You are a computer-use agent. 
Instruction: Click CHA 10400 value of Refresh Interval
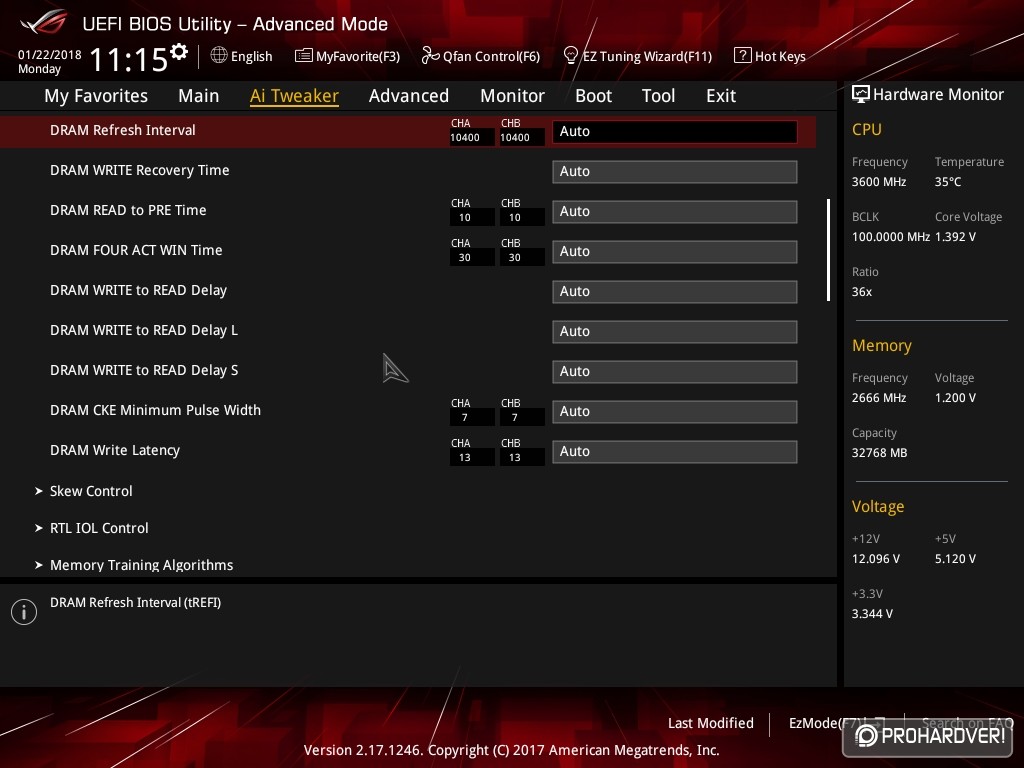point(472,137)
